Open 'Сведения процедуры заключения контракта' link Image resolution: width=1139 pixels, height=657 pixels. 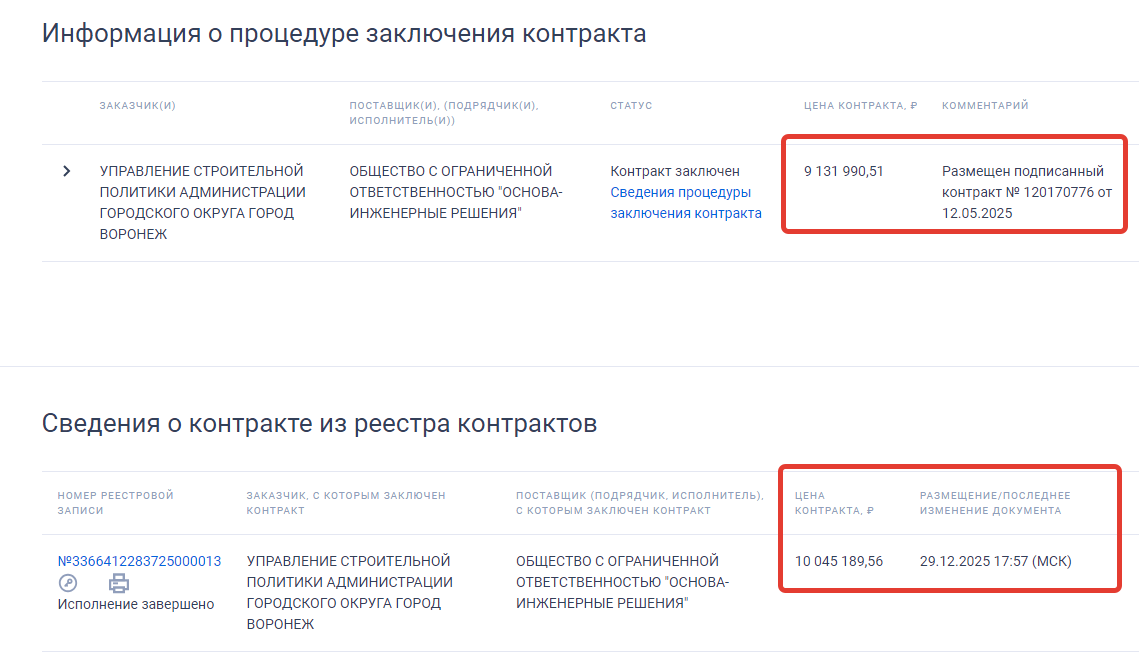coord(685,202)
